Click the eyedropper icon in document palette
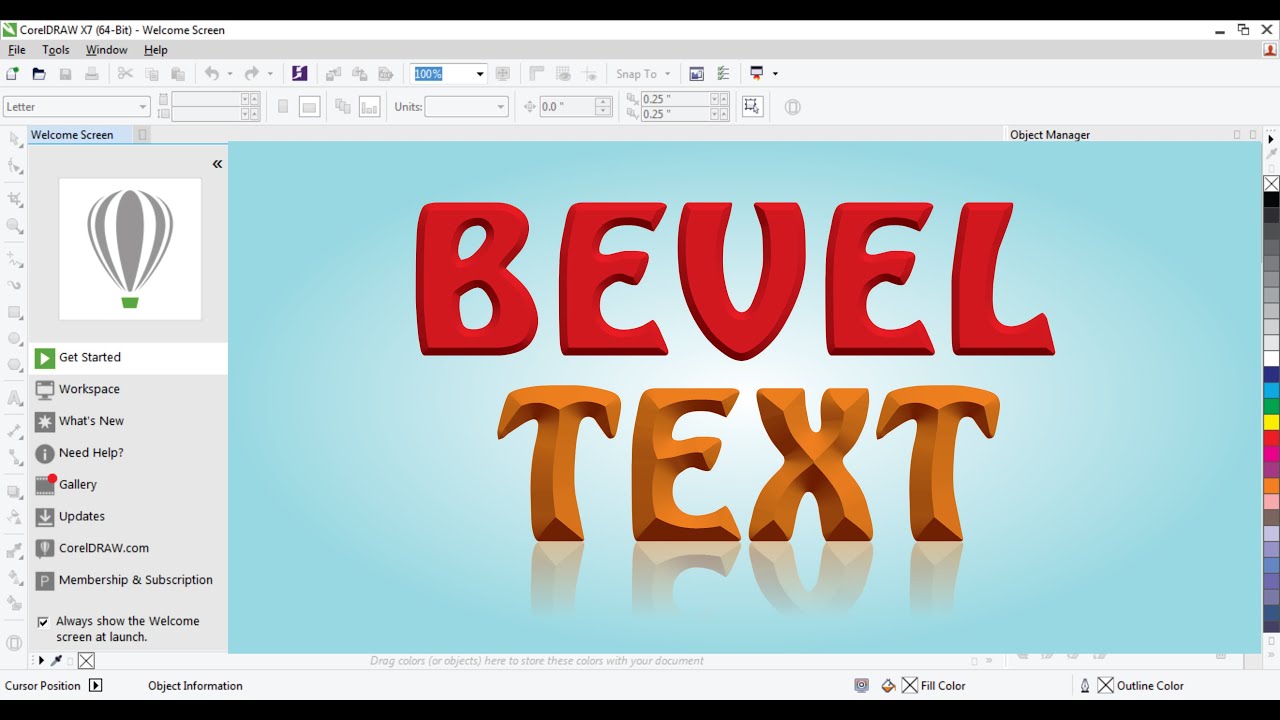Image resolution: width=1280 pixels, height=720 pixels. coord(56,660)
